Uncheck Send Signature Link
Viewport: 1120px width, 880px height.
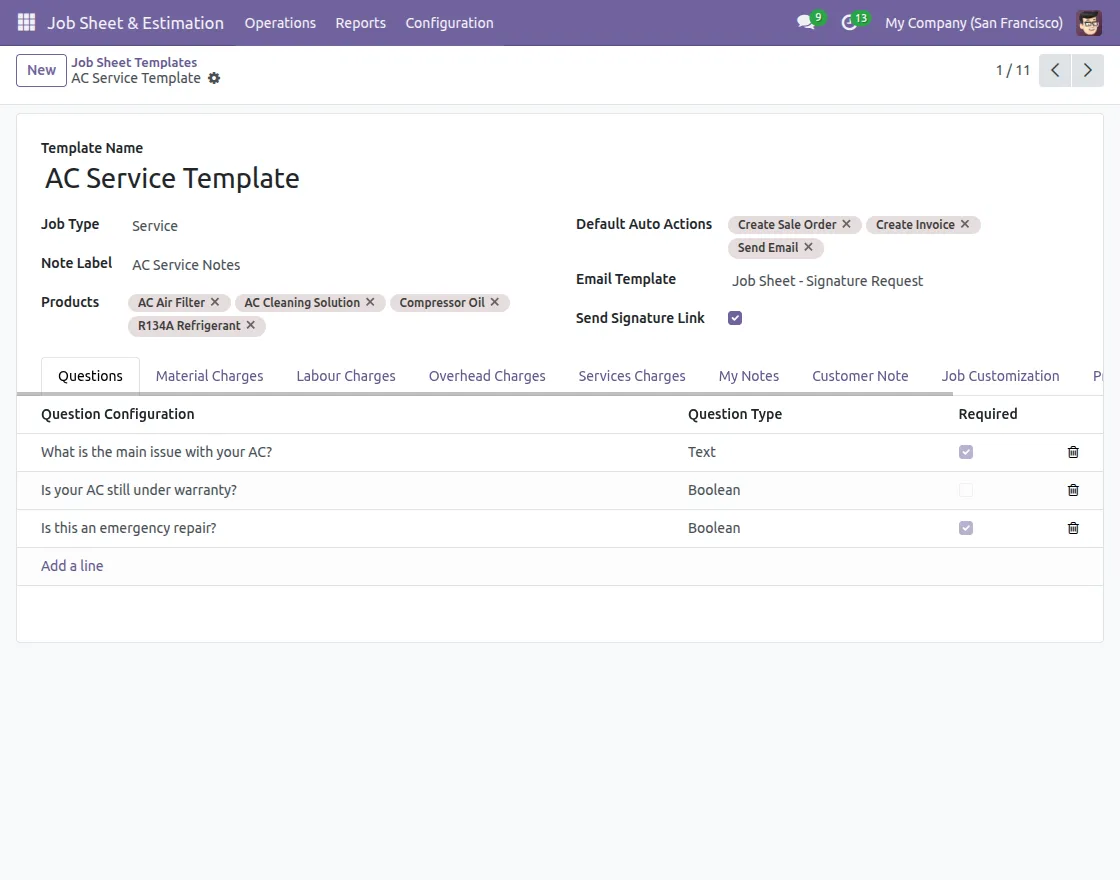[x=735, y=317]
